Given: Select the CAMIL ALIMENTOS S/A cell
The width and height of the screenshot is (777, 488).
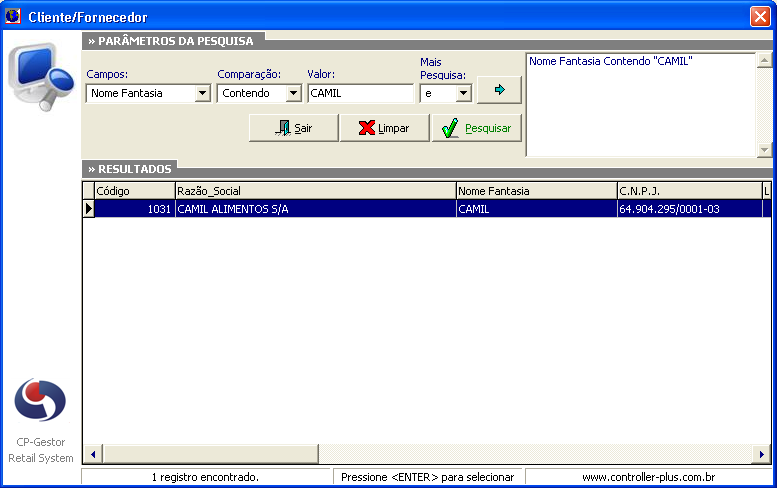Looking at the screenshot, I should click(316, 209).
